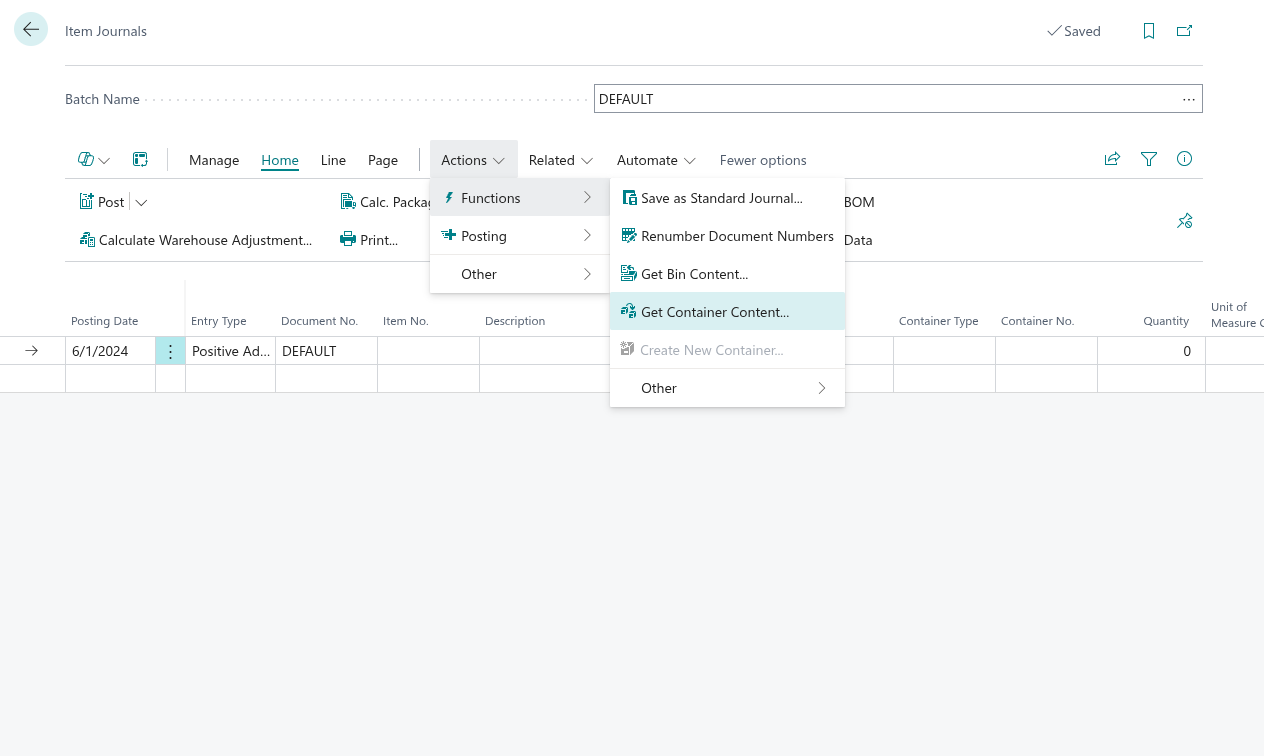Choose Renumber Document Numbers
Viewport: 1264px width, 756px height.
736,236
